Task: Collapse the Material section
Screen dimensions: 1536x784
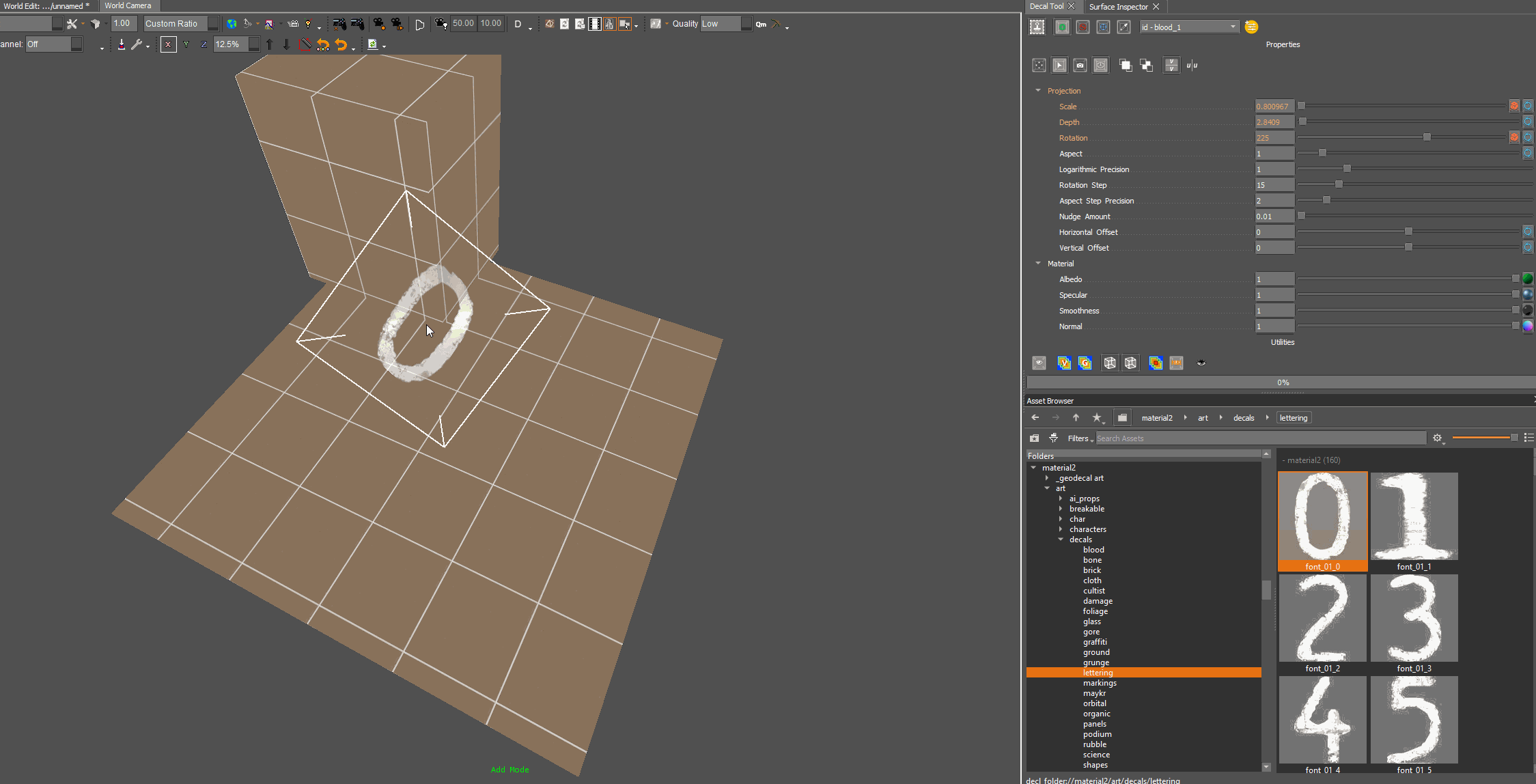Action: coord(1038,264)
